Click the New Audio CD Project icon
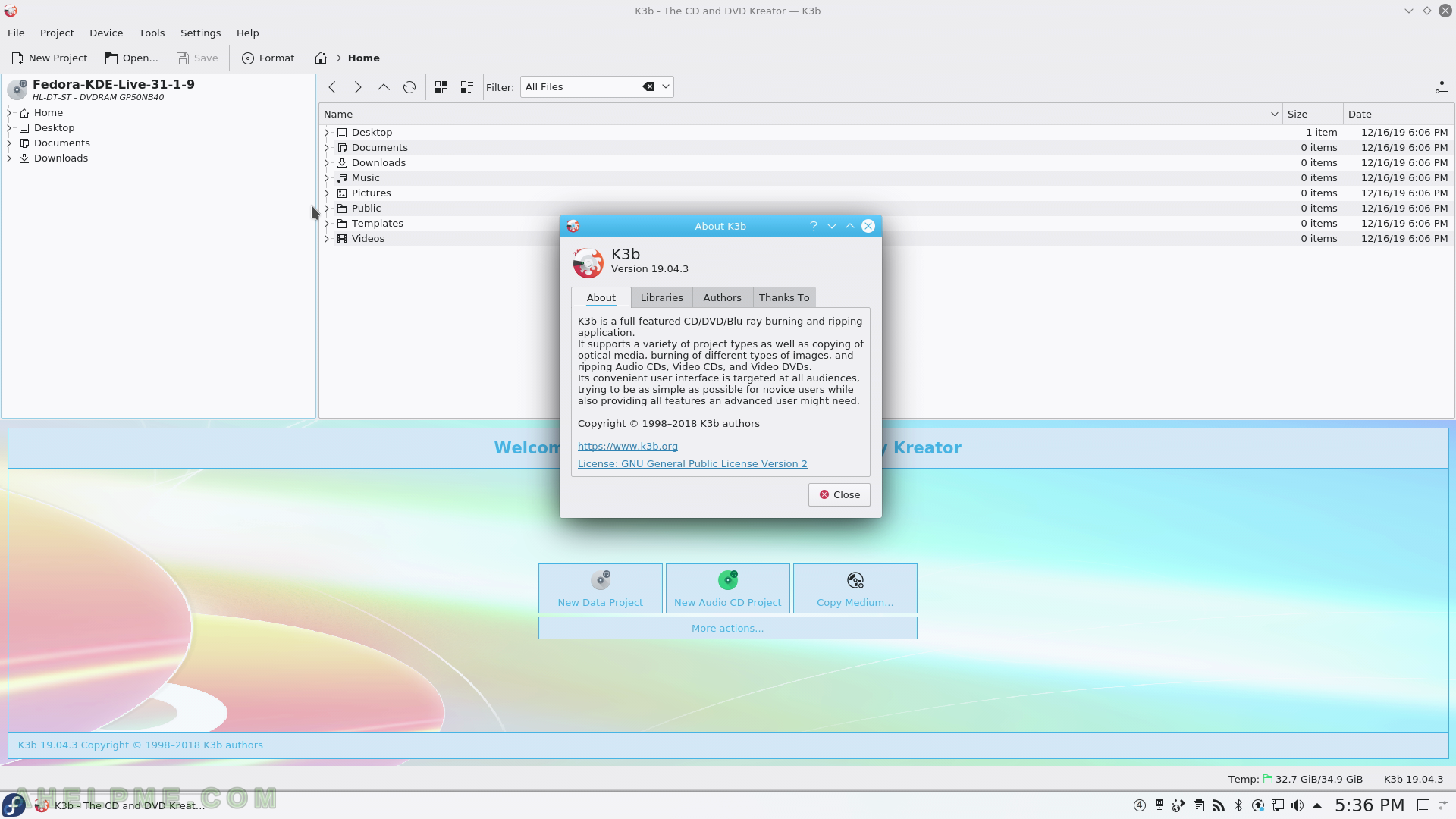The width and height of the screenshot is (1456, 819). coord(728,580)
